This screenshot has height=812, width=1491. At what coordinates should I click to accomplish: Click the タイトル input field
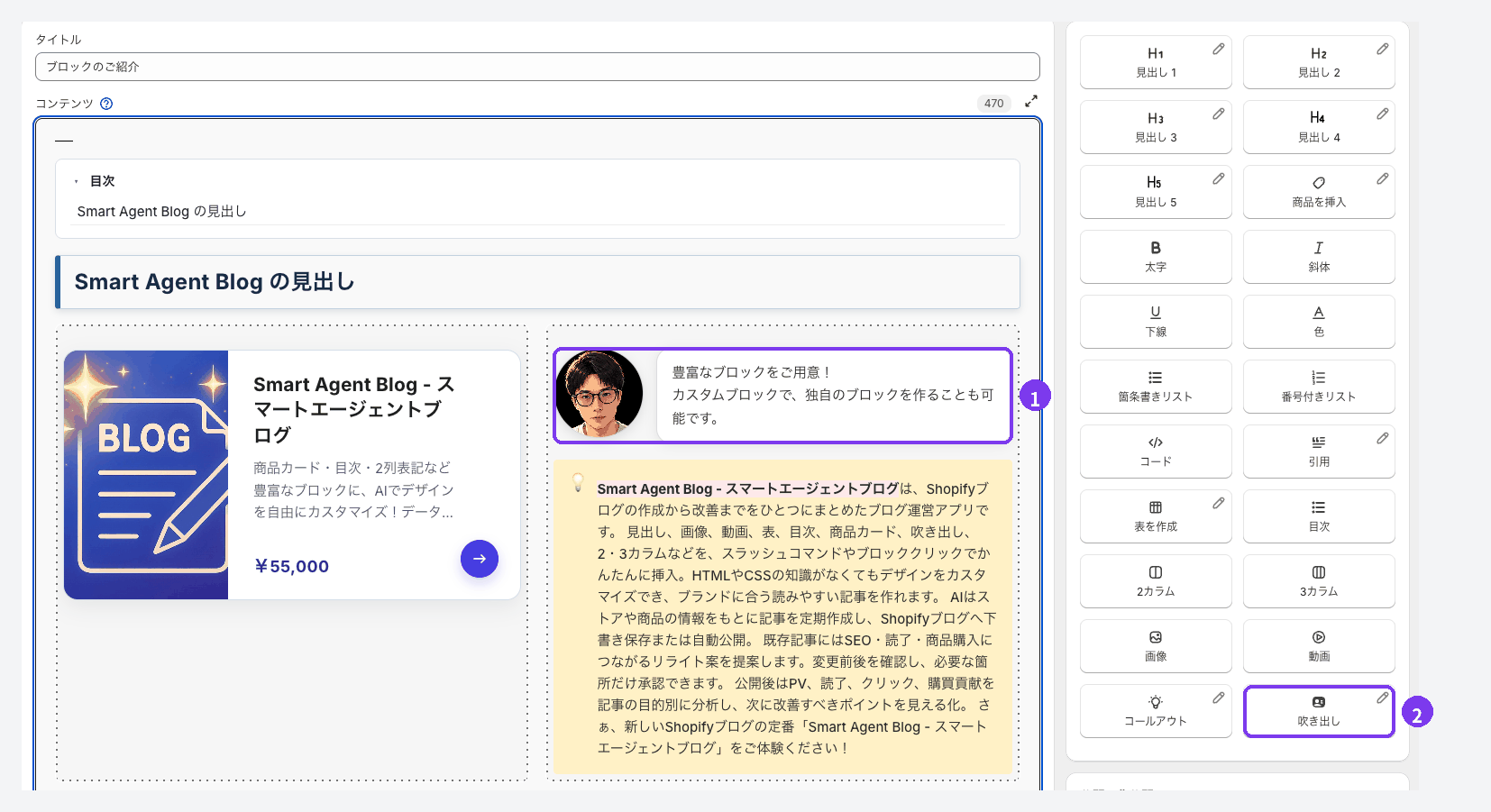(537, 67)
